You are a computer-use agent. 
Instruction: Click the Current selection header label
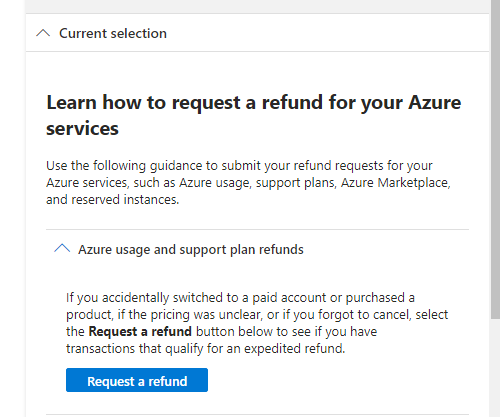(x=113, y=33)
